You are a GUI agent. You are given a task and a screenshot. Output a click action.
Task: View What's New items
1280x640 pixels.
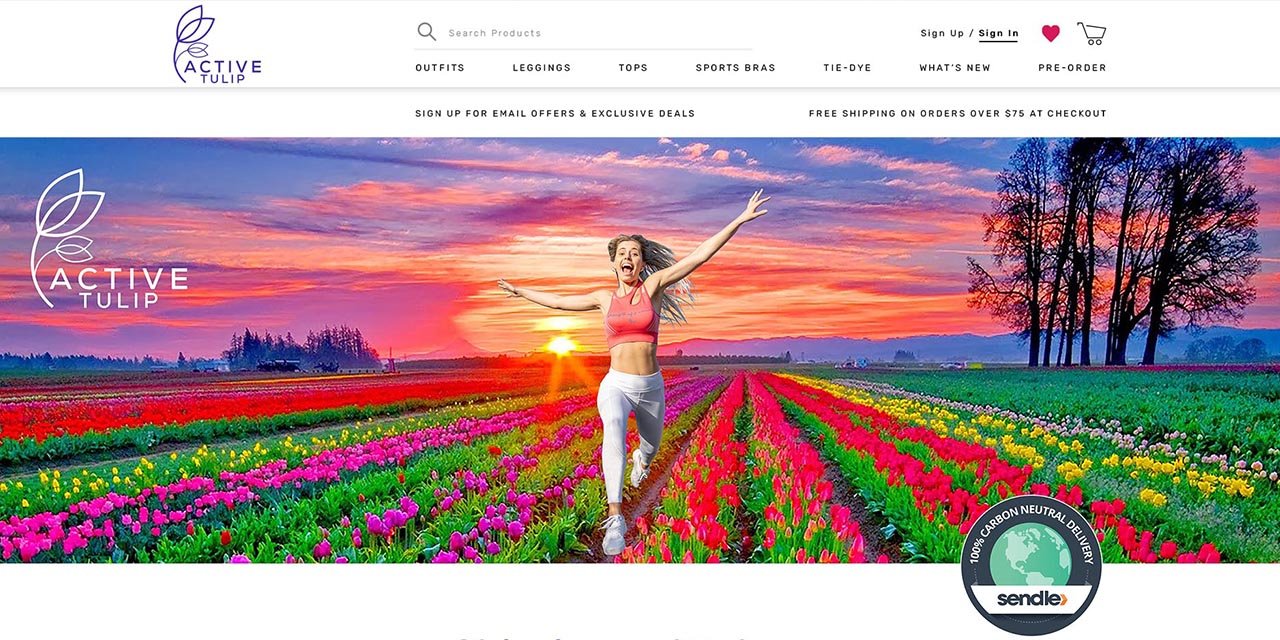[955, 68]
